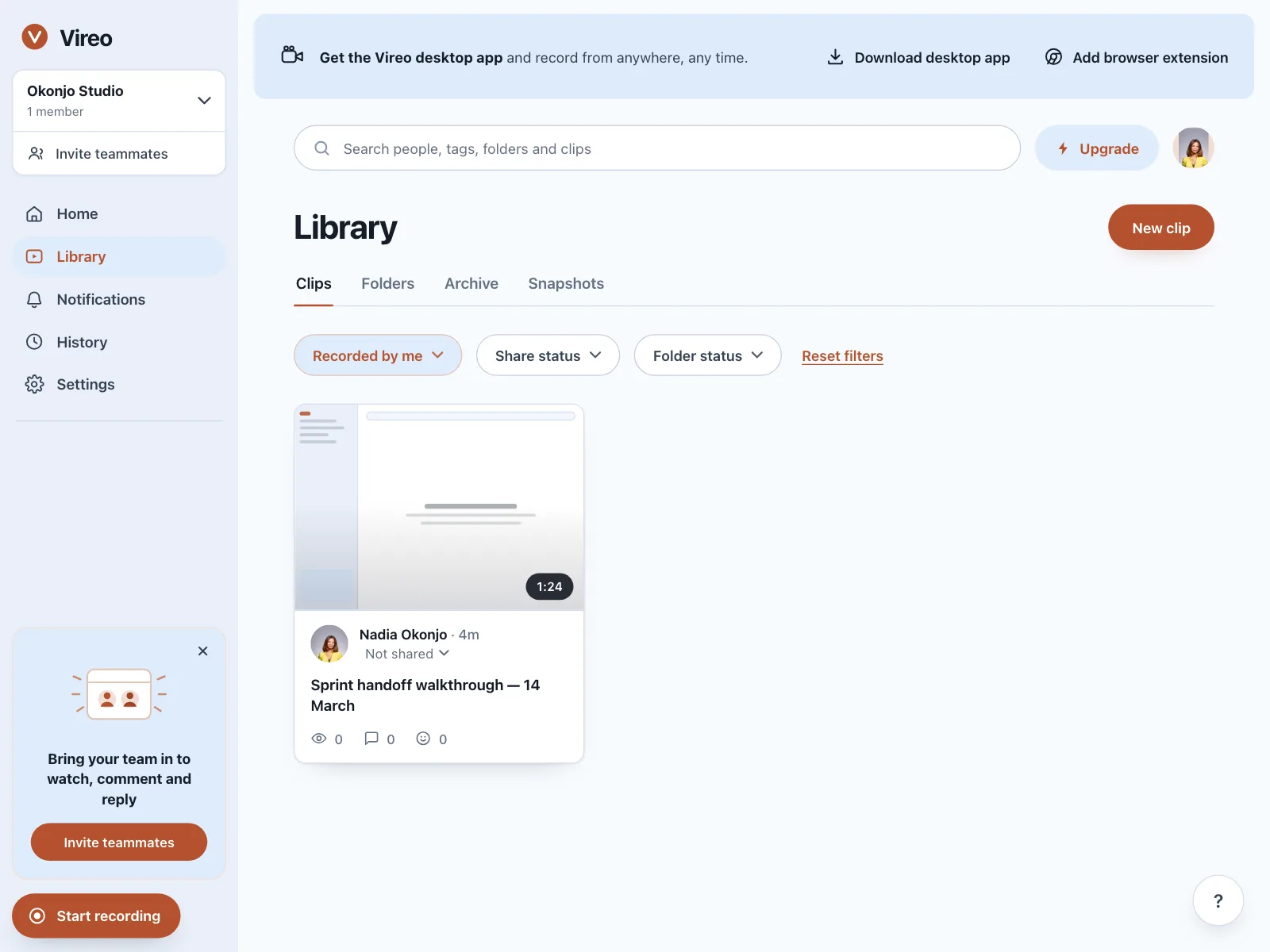Open the Share status filter dropdown
This screenshot has height=952, width=1270.
tap(548, 356)
